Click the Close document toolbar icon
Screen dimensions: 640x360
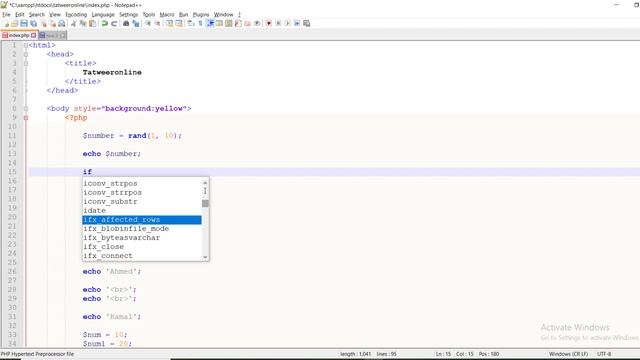tap(43, 24)
